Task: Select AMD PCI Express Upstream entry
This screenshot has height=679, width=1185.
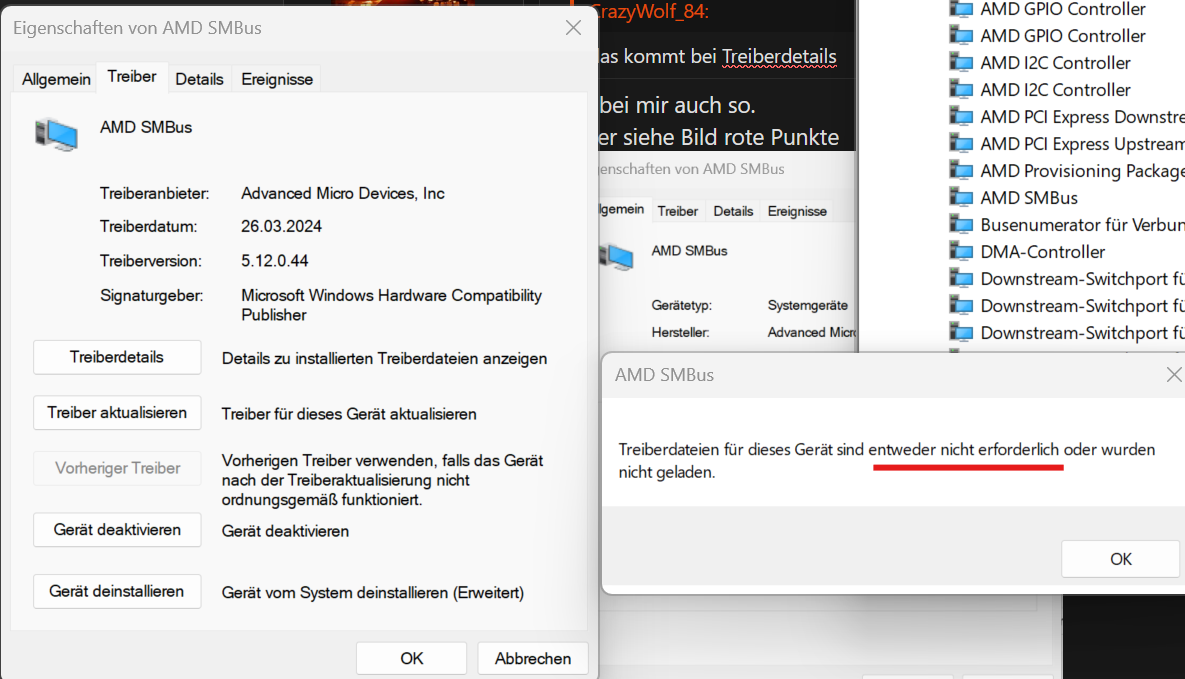Action: tap(1082, 144)
